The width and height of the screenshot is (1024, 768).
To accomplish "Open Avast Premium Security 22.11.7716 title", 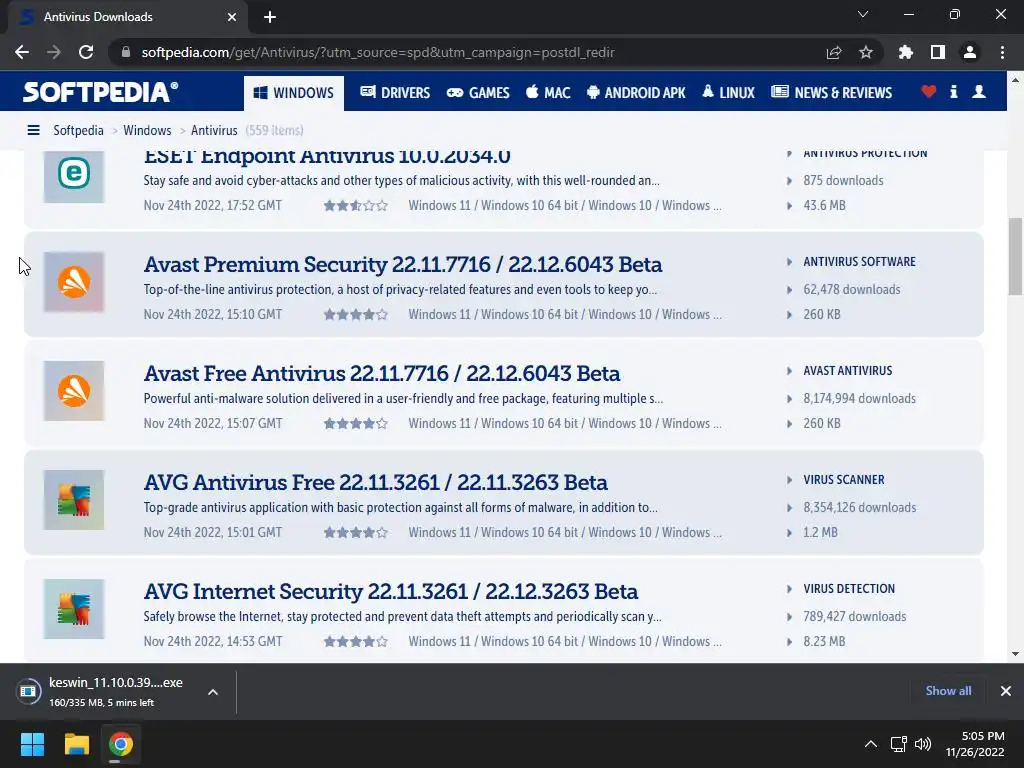I will tap(403, 264).
